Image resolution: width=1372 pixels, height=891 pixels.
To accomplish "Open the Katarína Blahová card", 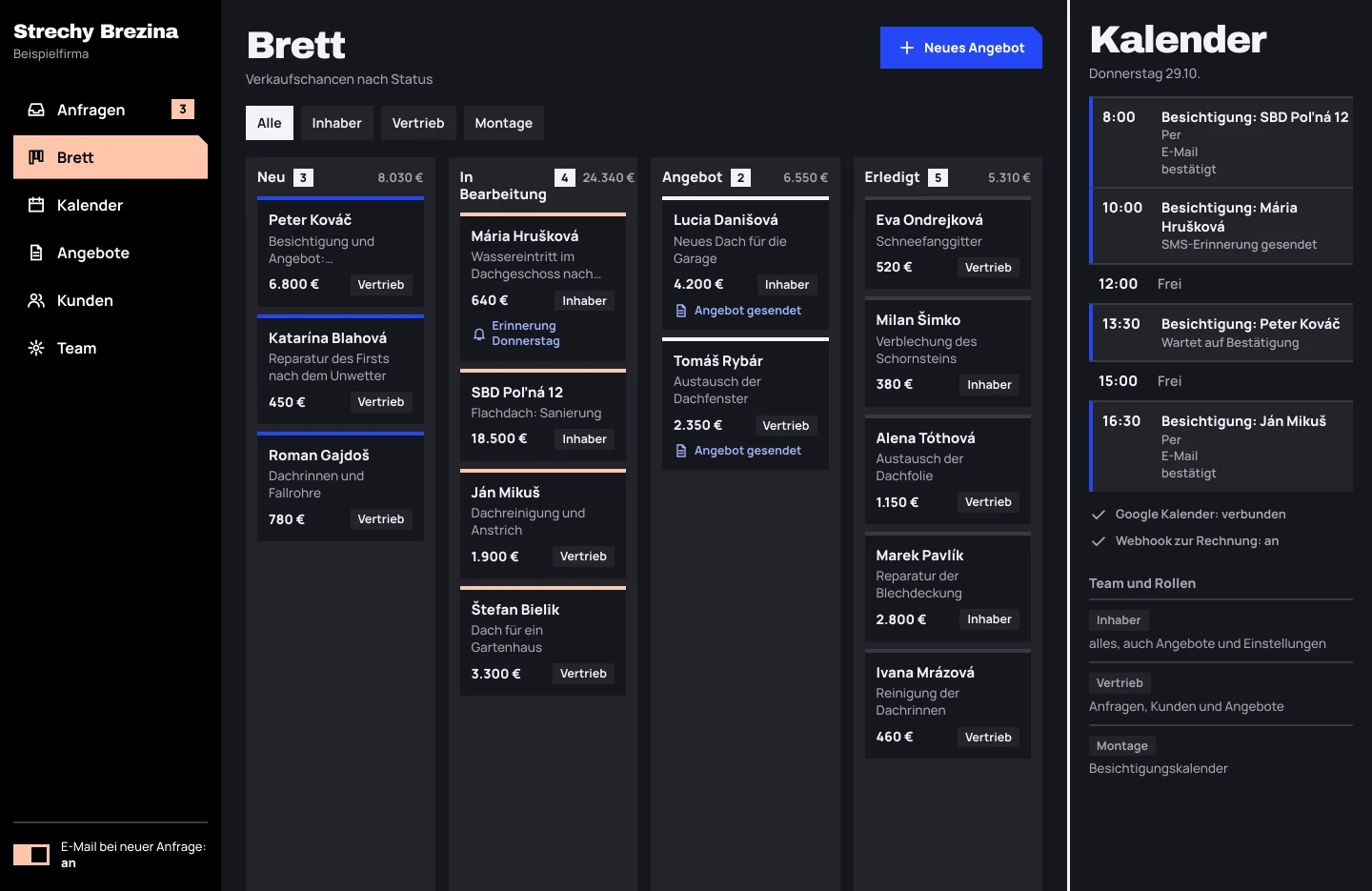I will click(340, 369).
